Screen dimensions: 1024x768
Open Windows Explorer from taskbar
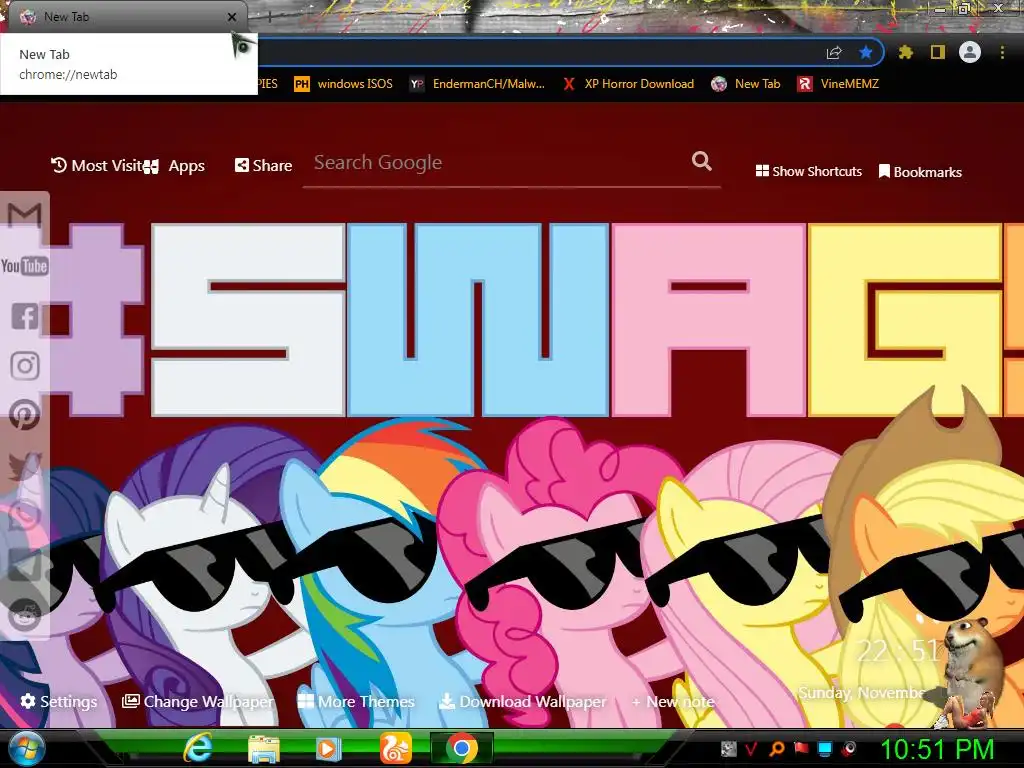pos(264,749)
